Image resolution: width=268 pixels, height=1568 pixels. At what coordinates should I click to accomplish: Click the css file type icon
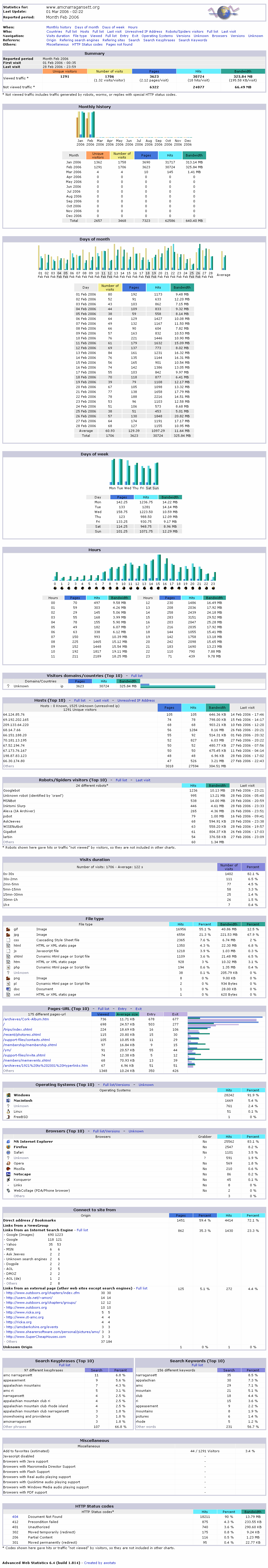point(8,940)
